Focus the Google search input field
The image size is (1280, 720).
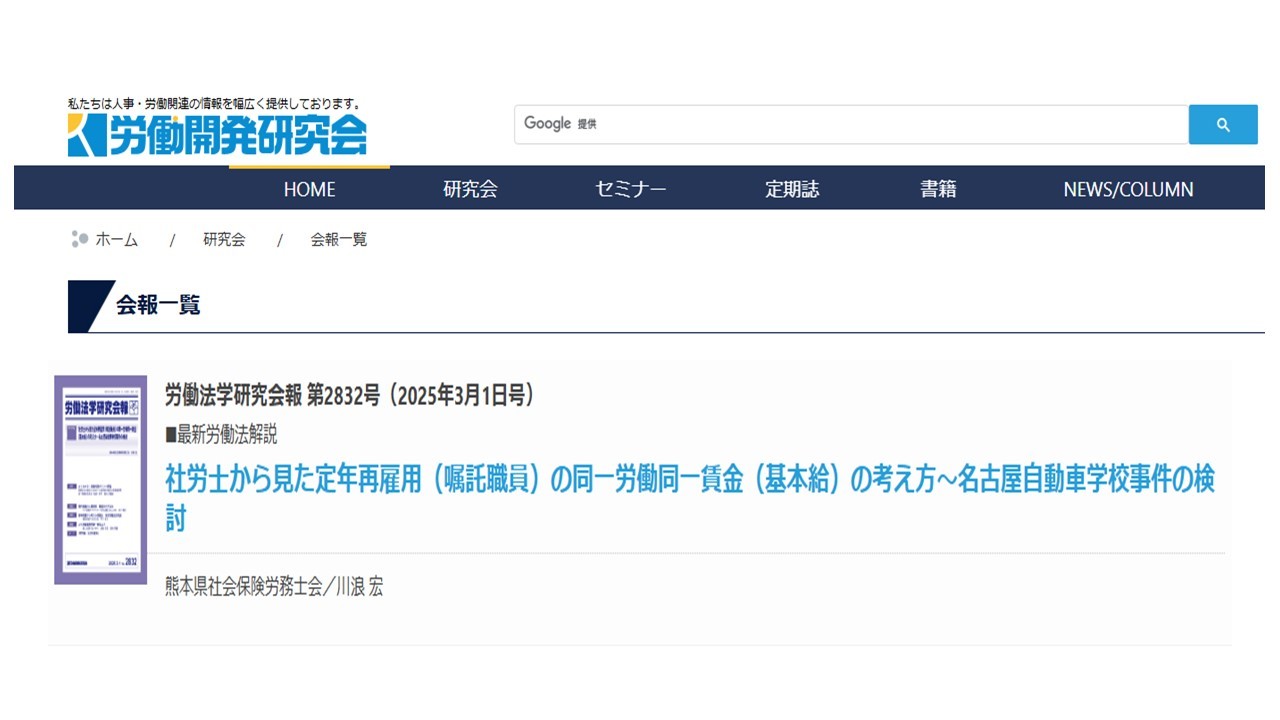(880, 125)
